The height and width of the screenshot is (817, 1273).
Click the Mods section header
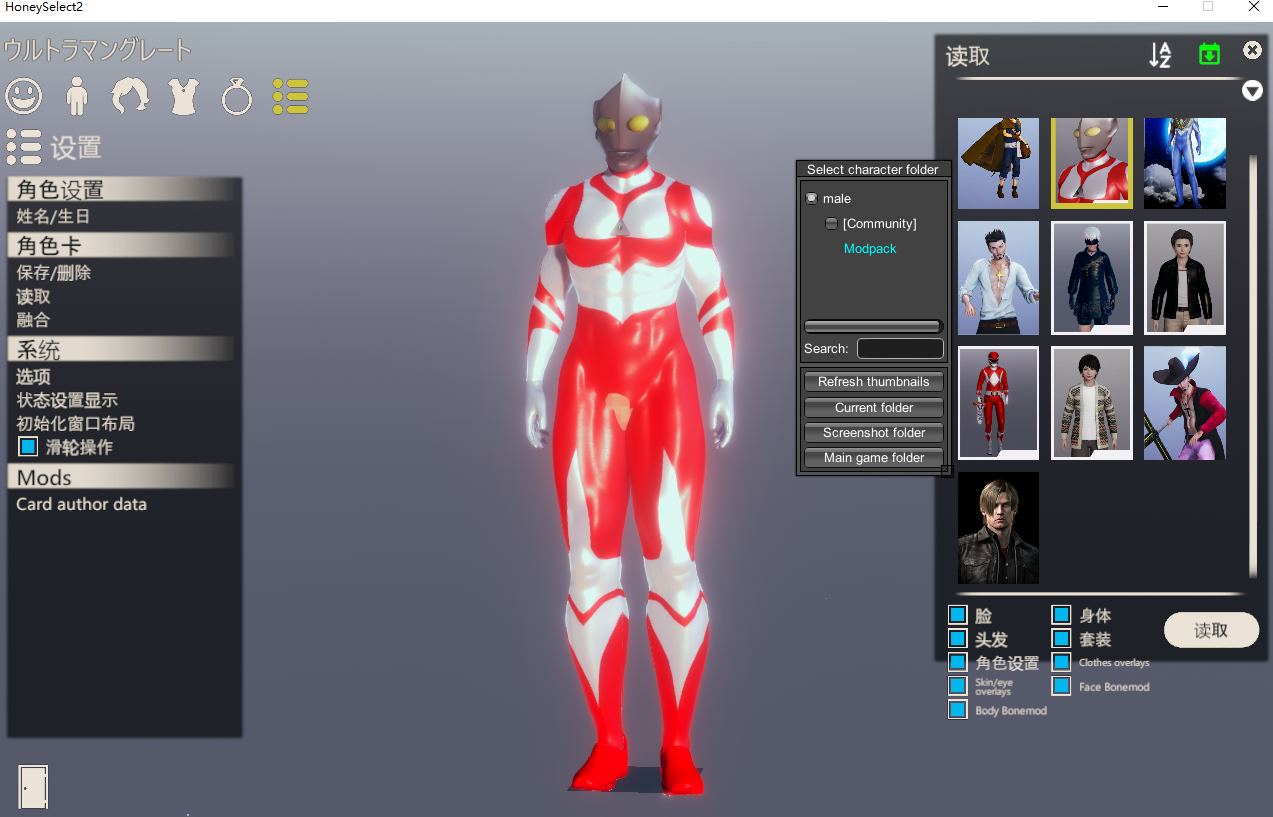[122, 477]
